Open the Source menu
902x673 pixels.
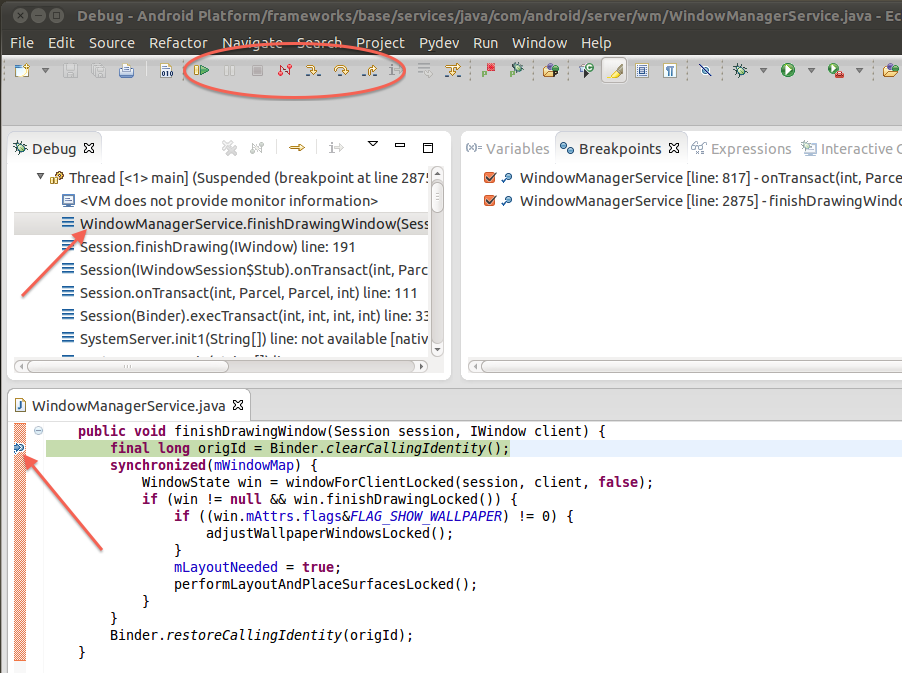click(112, 43)
